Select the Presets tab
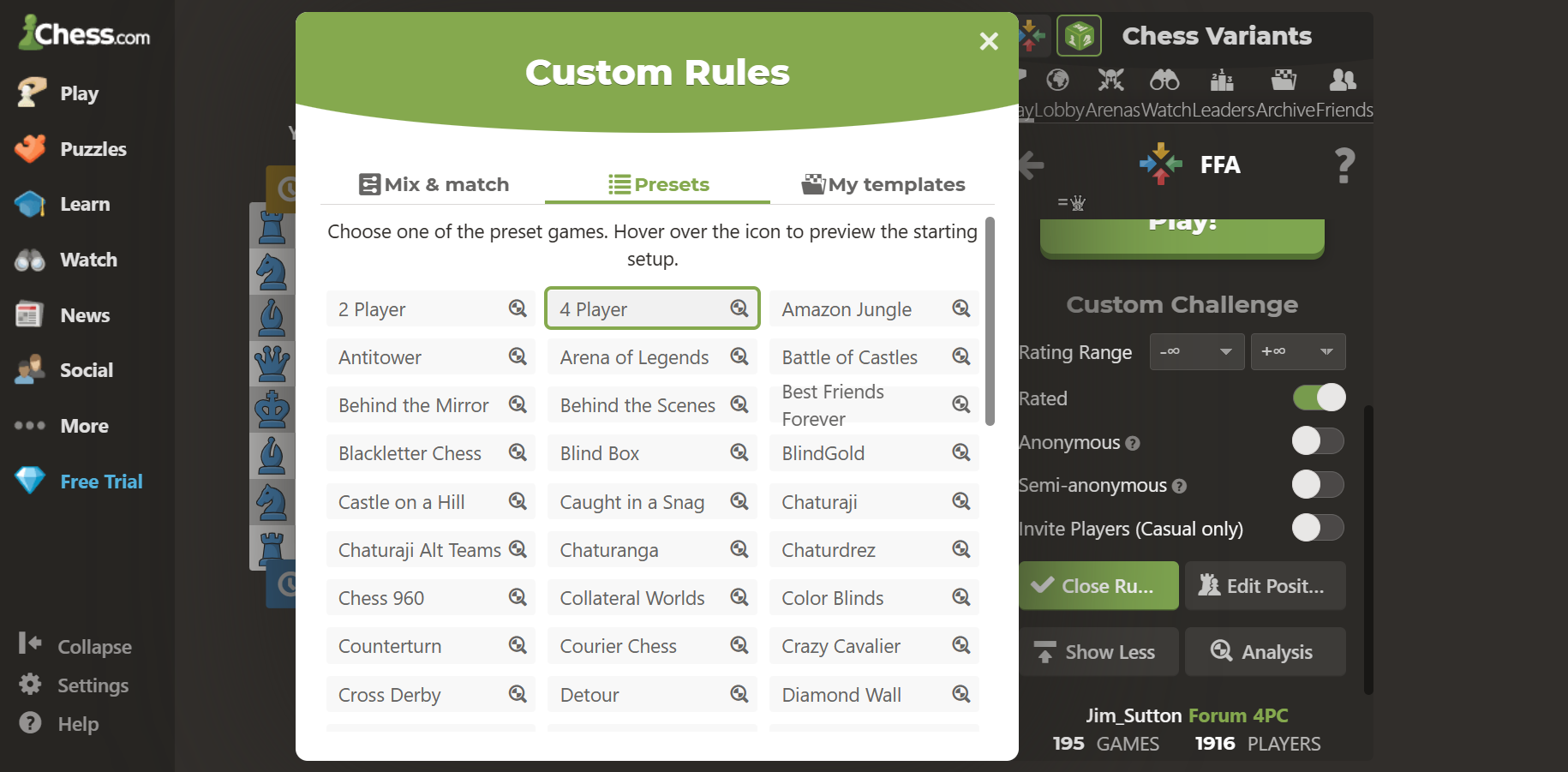The height and width of the screenshot is (772, 1568). click(658, 184)
